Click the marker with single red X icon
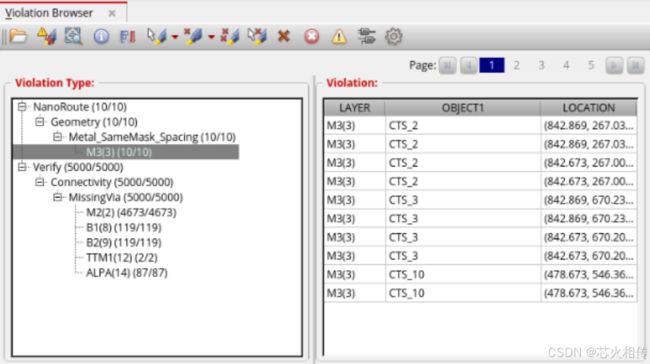The width and height of the screenshot is (650, 364). [x=193, y=36]
